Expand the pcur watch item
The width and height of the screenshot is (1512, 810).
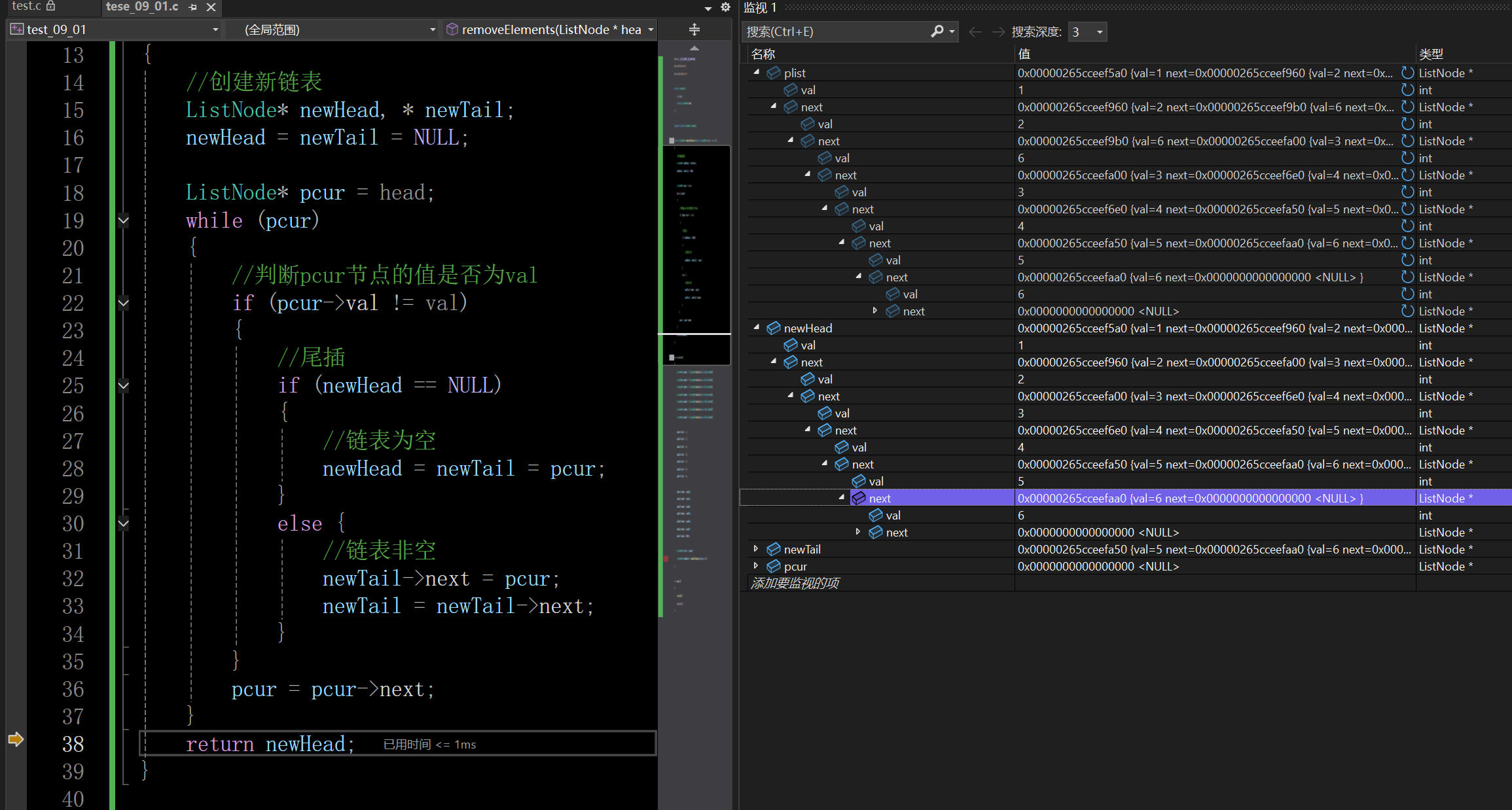coord(756,566)
